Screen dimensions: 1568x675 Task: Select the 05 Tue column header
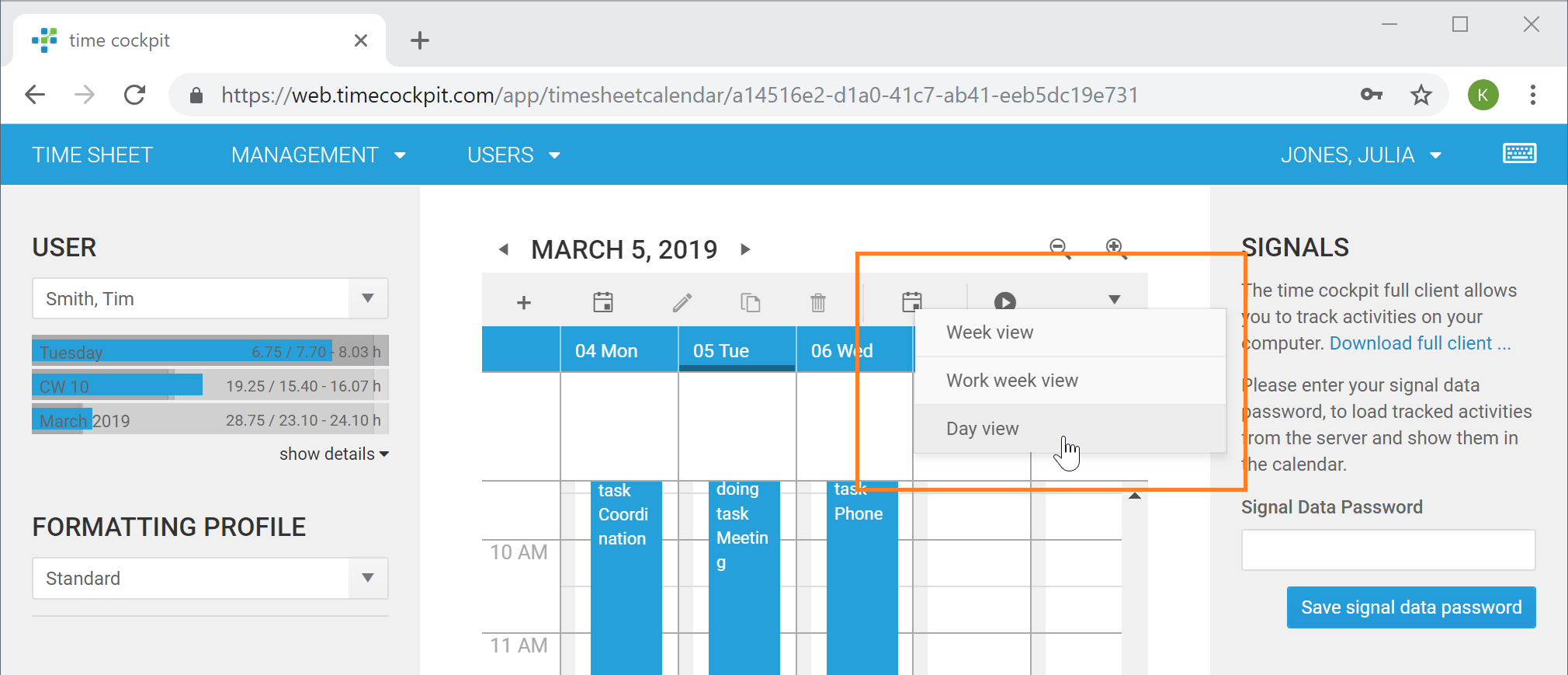737,350
